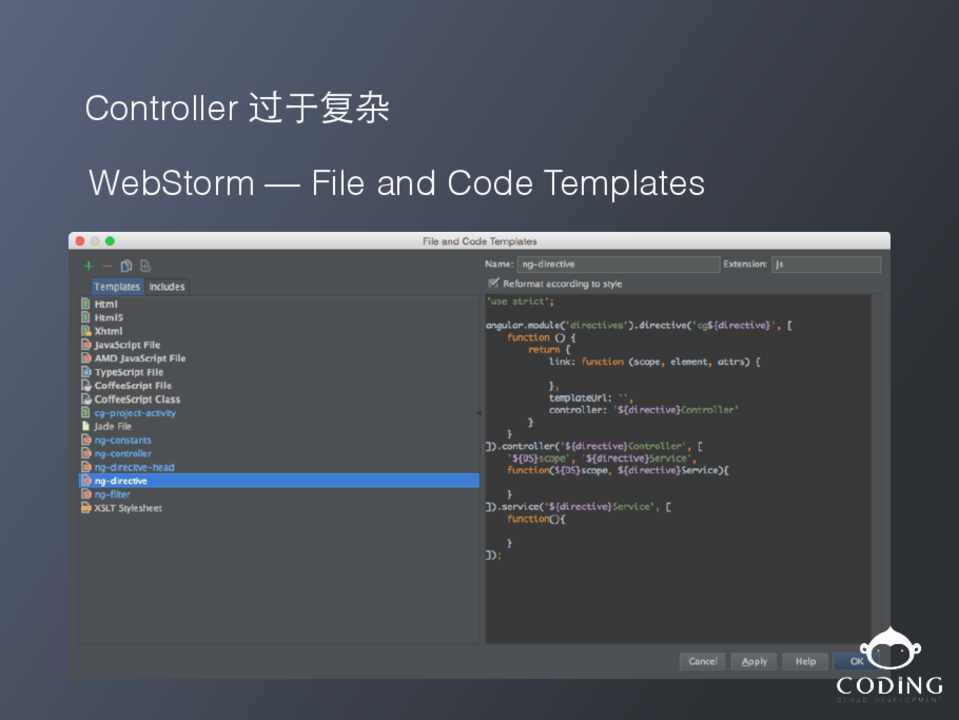The image size is (959, 720).
Task: Choose the AMD JavaScript File template
Action: [140, 358]
